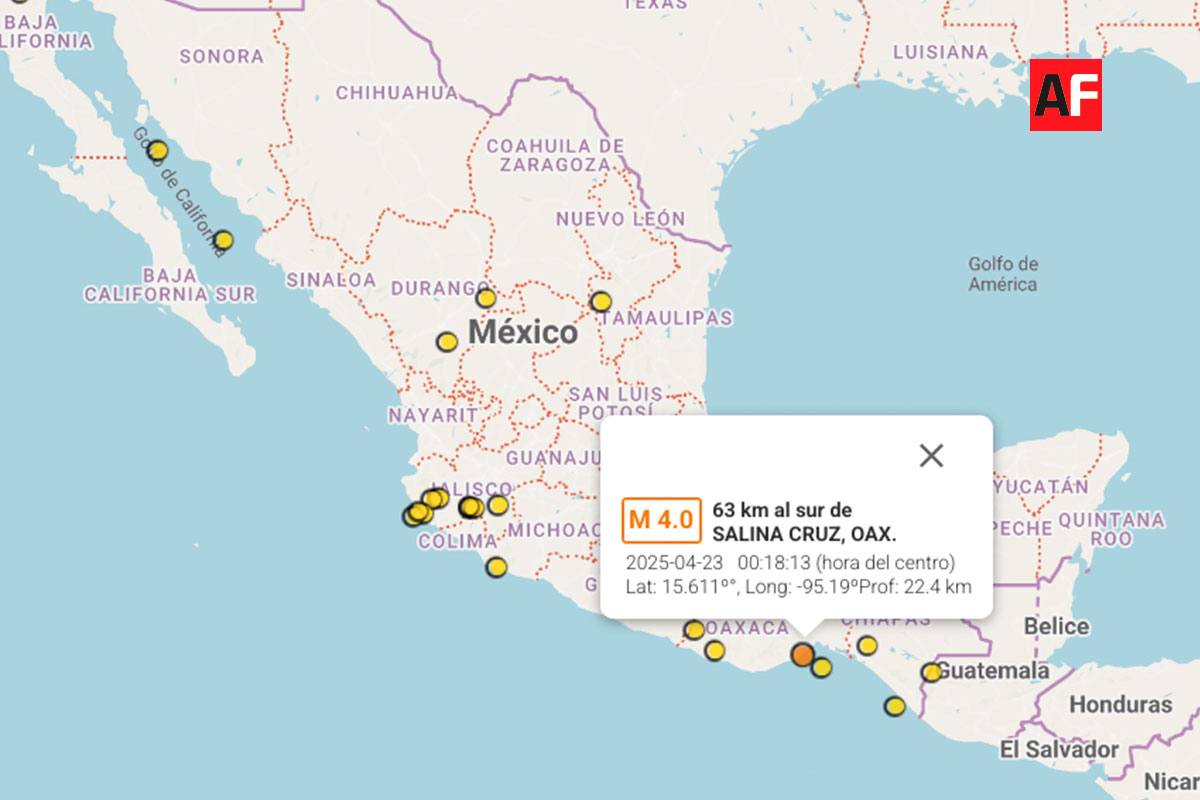Click the Honduras country label

[1121, 705]
